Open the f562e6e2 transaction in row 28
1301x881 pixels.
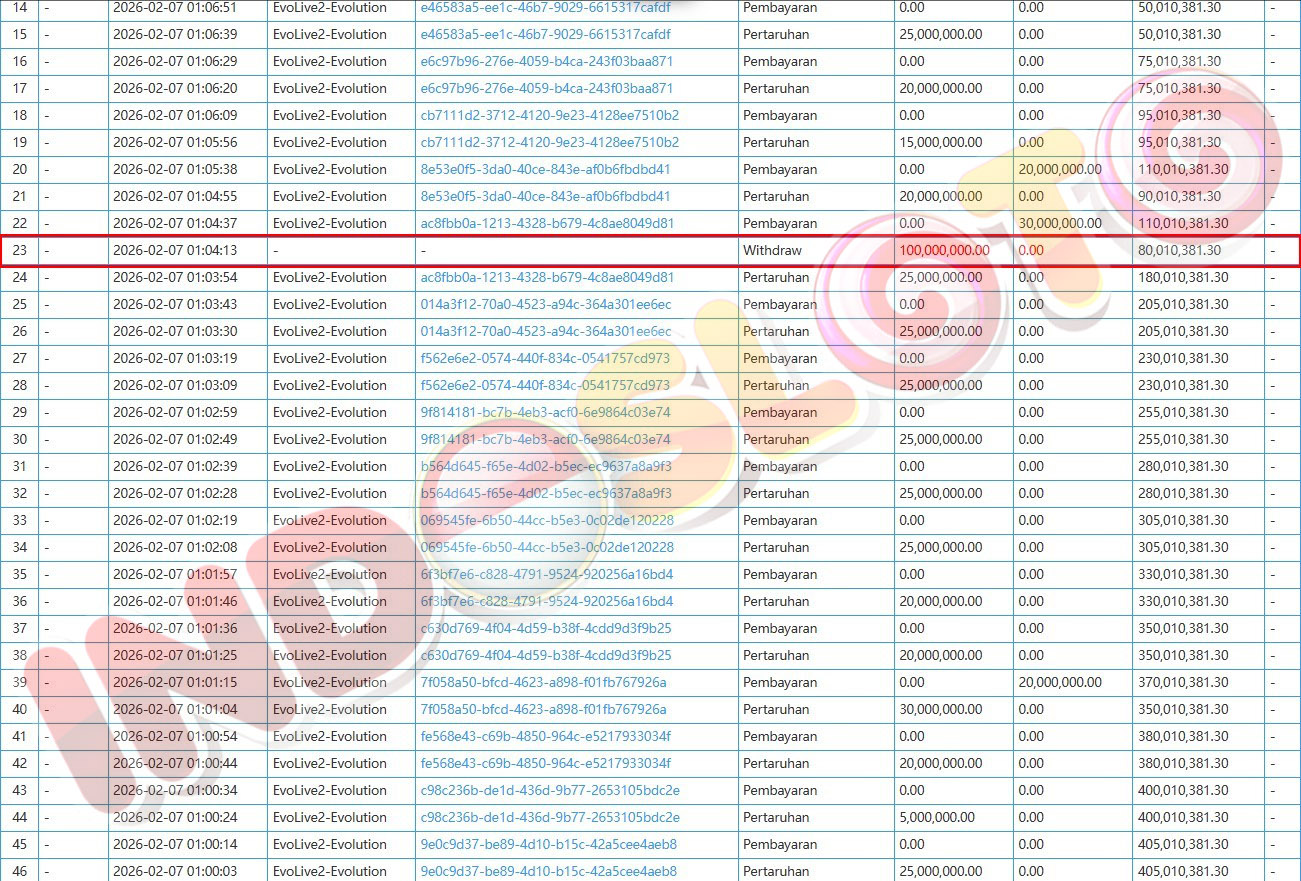[545, 385]
